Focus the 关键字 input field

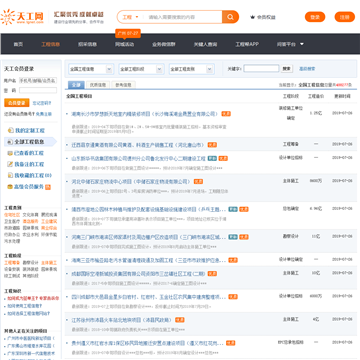click(x=261, y=69)
